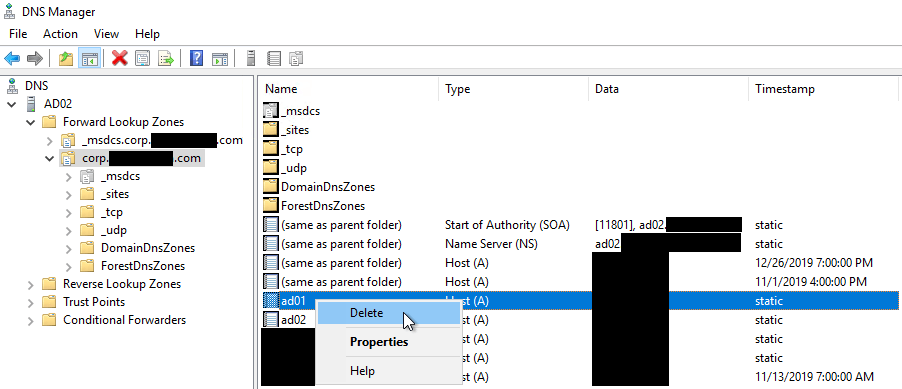The image size is (902, 389).
Task: Select DomainDnsZones folder in the list
Action: click(319, 187)
